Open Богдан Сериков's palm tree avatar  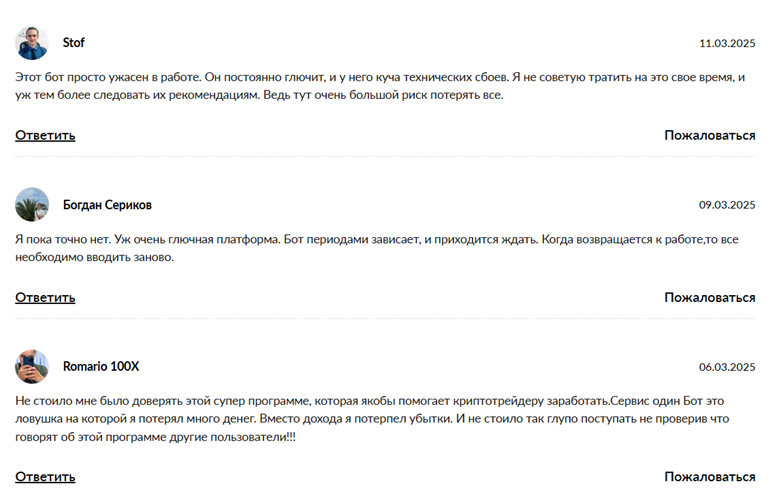click(x=32, y=205)
